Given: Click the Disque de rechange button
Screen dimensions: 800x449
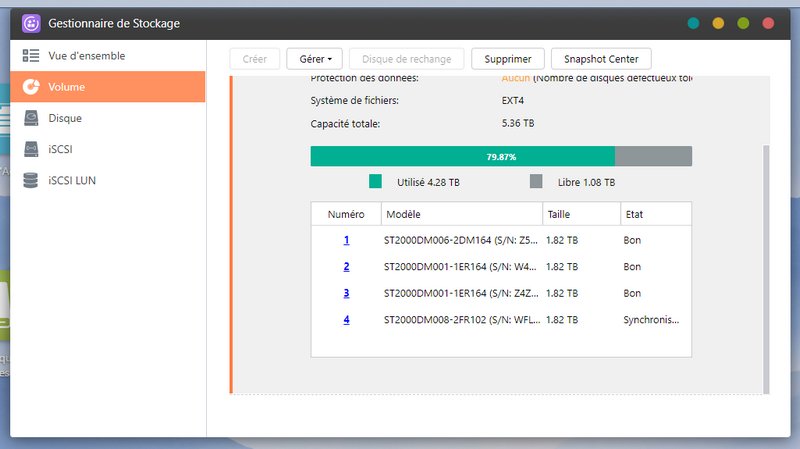Looking at the screenshot, I should click(x=407, y=59).
